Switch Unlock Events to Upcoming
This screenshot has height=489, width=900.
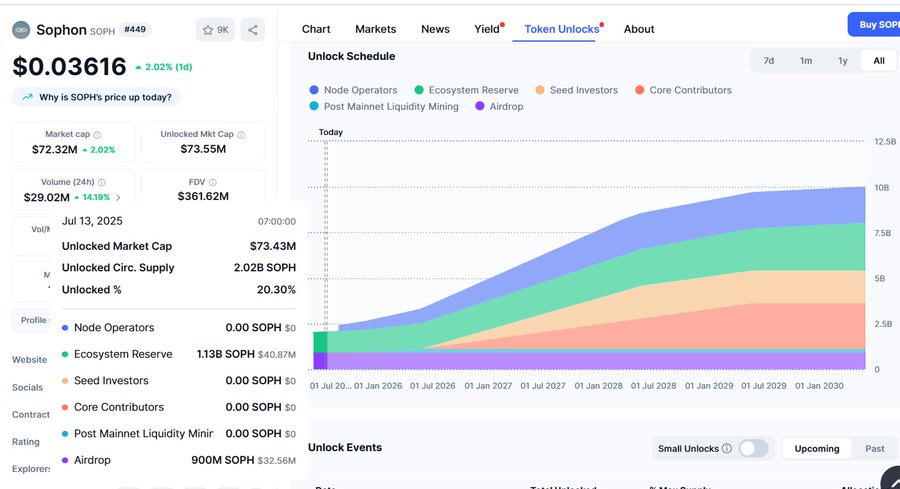tap(816, 449)
